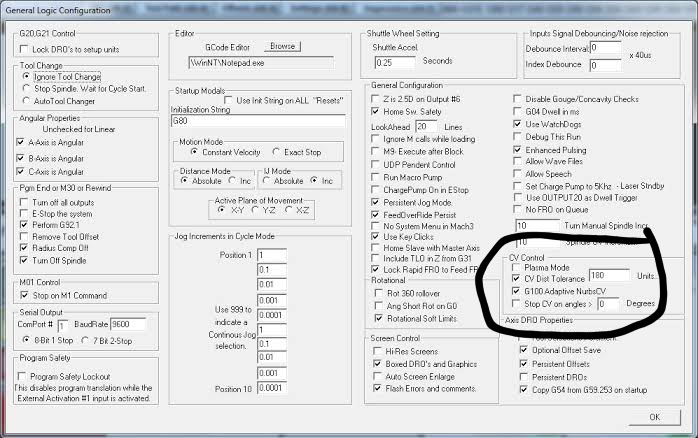Screen dimensions: 698x438
Task: Select Stop Spindle. Wait for Cycle Start
Action: (26, 89)
